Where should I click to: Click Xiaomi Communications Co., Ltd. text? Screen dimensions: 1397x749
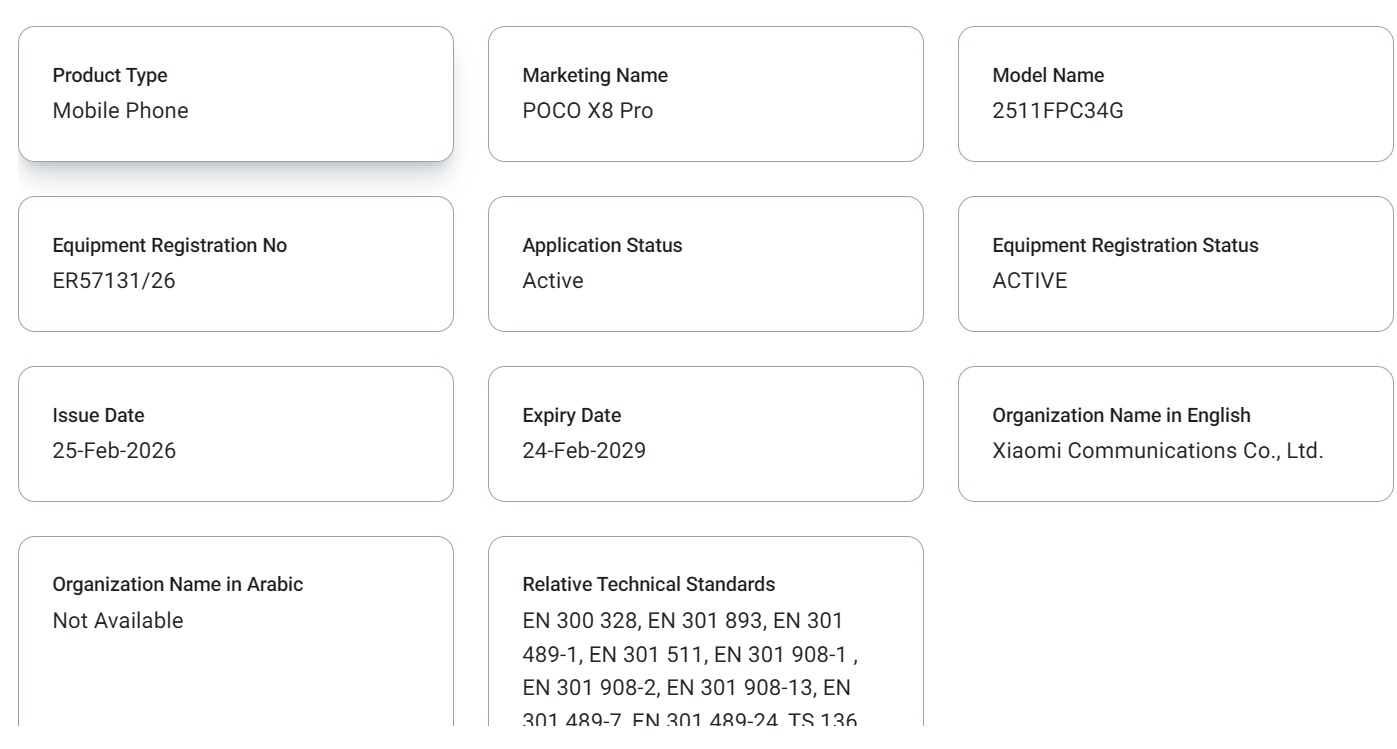[x=1157, y=451]
